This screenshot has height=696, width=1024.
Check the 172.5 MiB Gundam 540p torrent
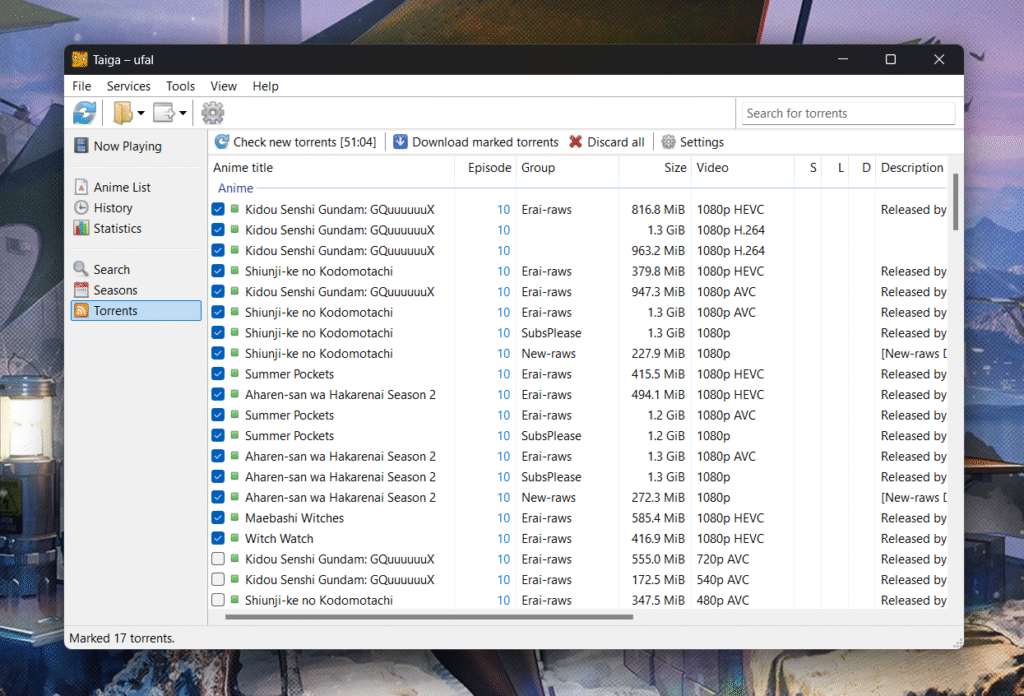pos(218,580)
